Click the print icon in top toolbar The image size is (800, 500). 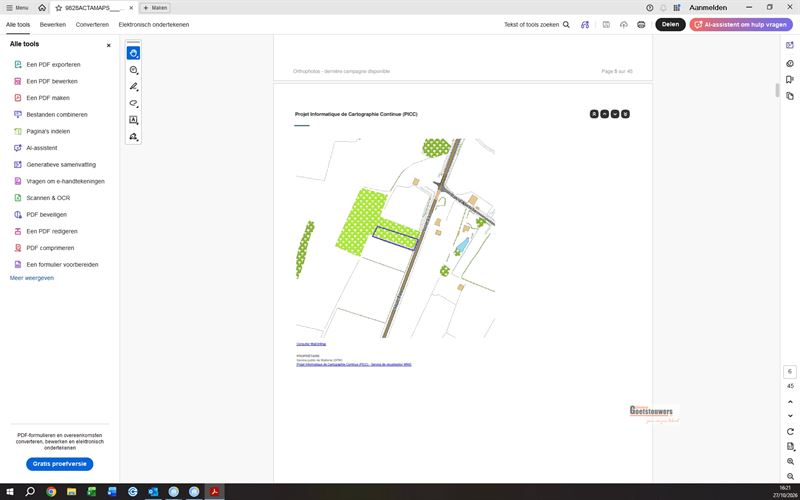[641, 24]
